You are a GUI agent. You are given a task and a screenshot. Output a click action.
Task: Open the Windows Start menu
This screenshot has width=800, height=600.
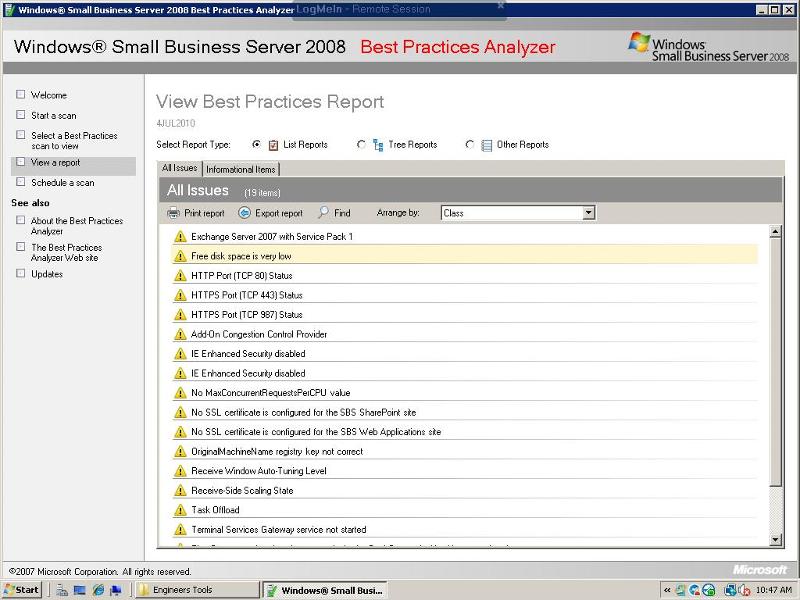21,590
